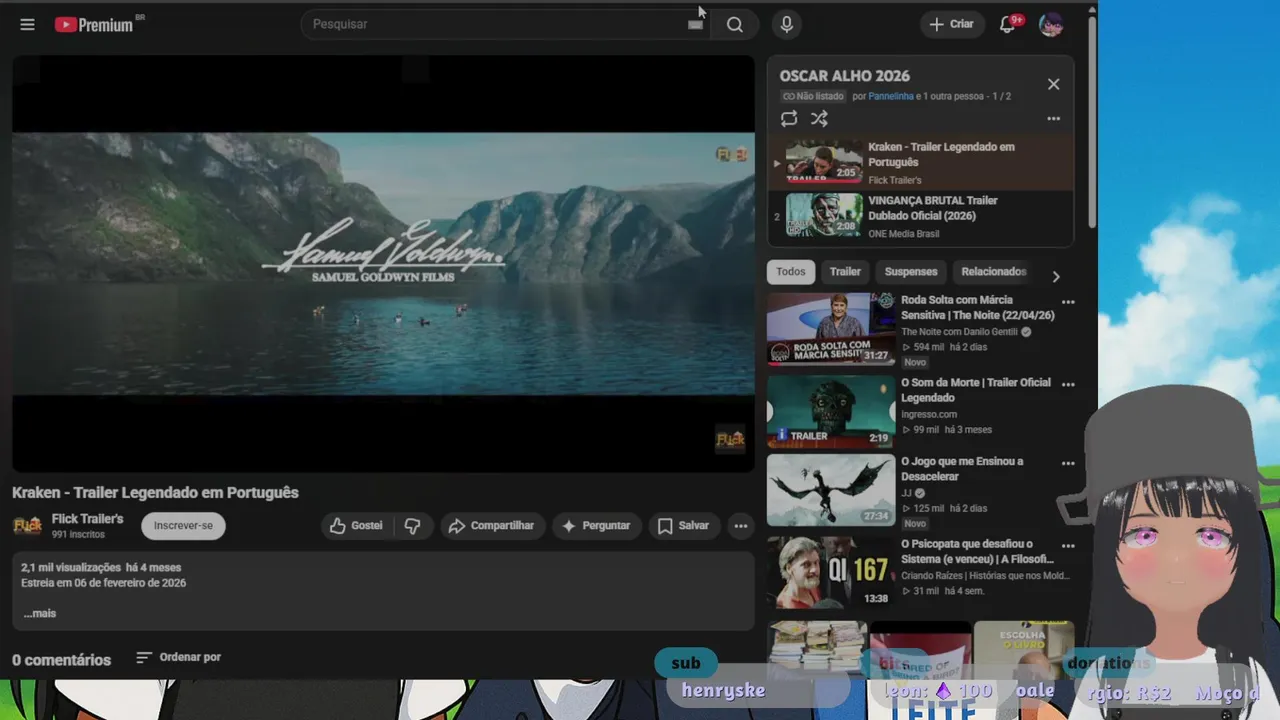Toggle playlist shuffle

pyautogui.click(x=819, y=118)
